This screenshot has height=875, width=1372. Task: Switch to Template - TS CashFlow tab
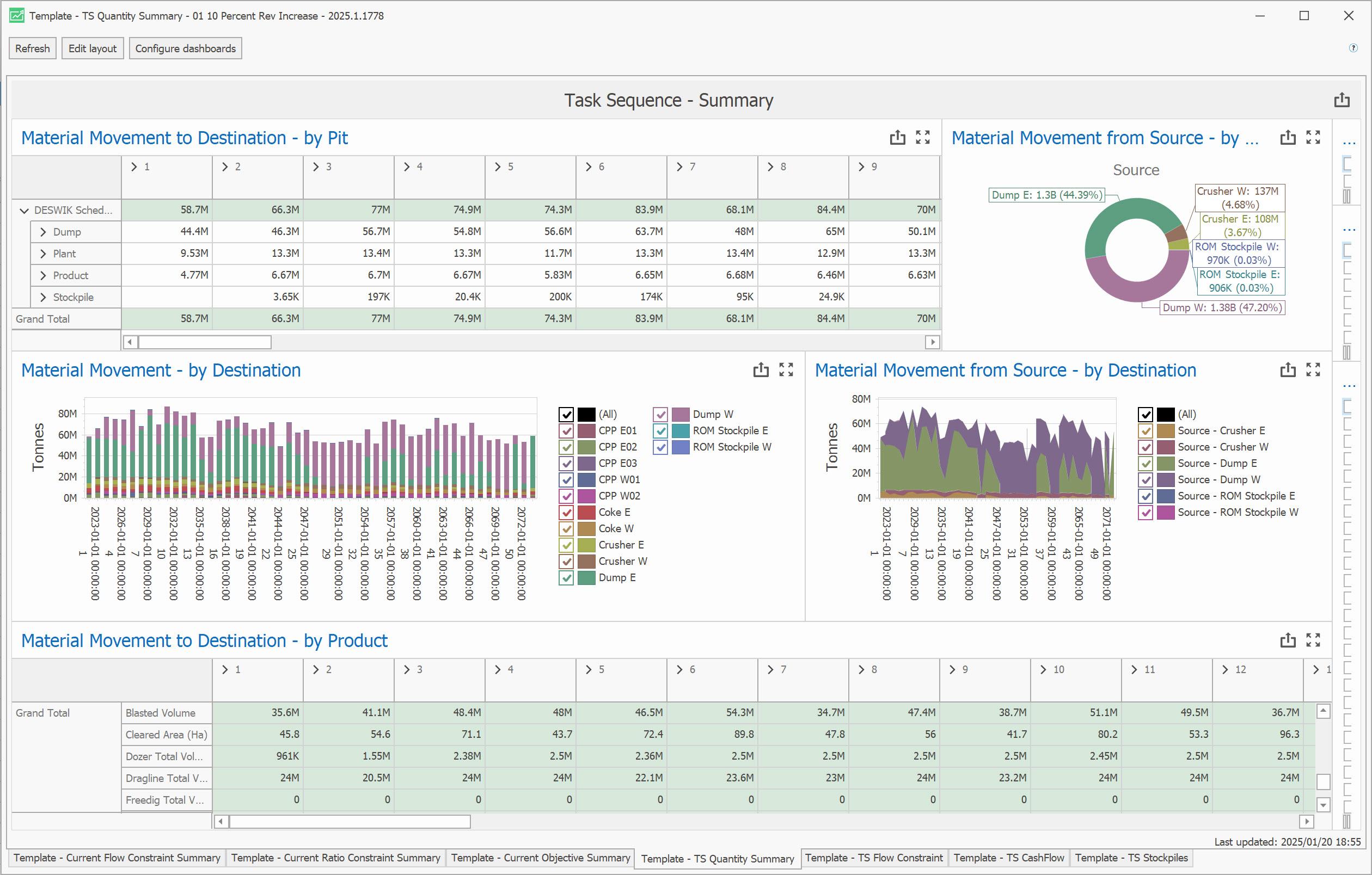click(1008, 858)
